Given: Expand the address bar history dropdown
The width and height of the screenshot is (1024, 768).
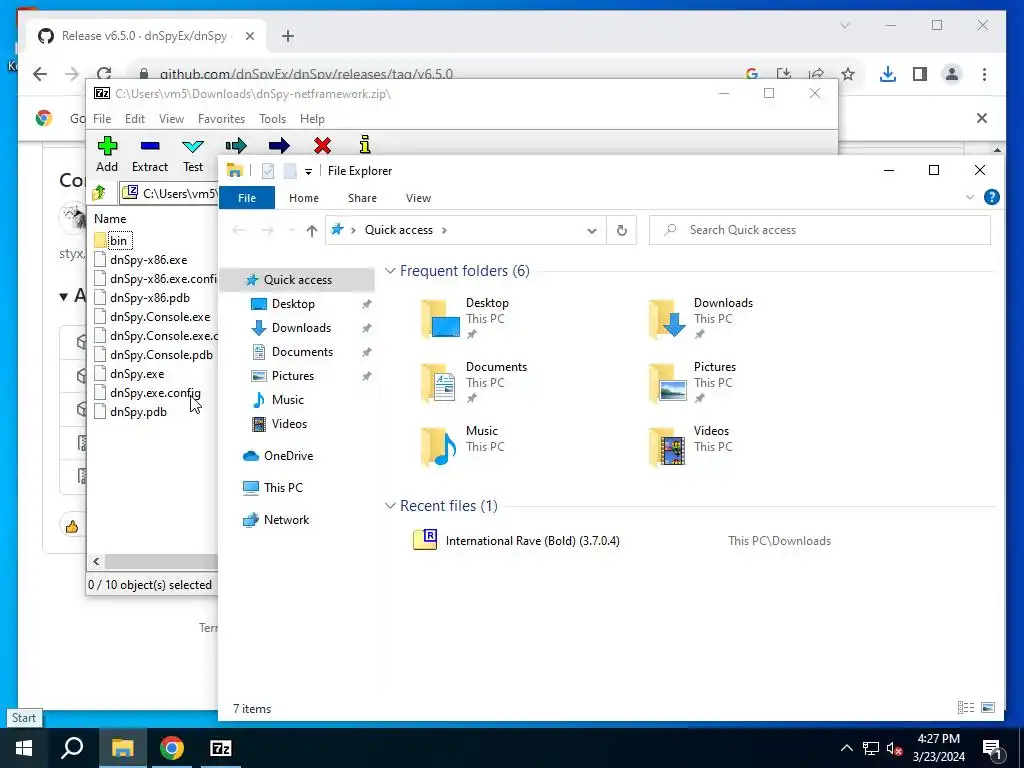Looking at the screenshot, I should point(592,231).
